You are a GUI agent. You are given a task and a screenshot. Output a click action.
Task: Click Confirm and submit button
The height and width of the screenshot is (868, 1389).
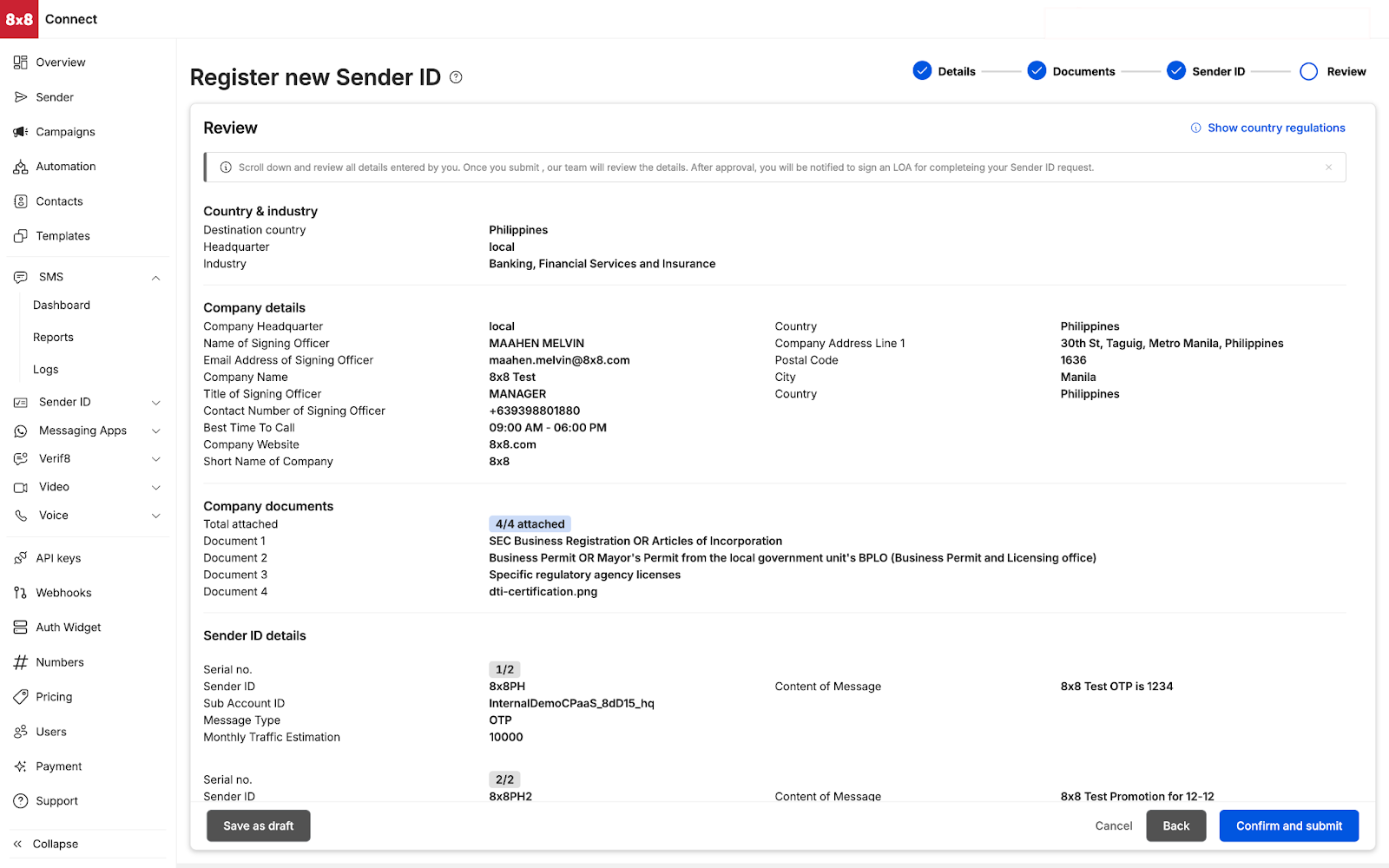[x=1288, y=825]
